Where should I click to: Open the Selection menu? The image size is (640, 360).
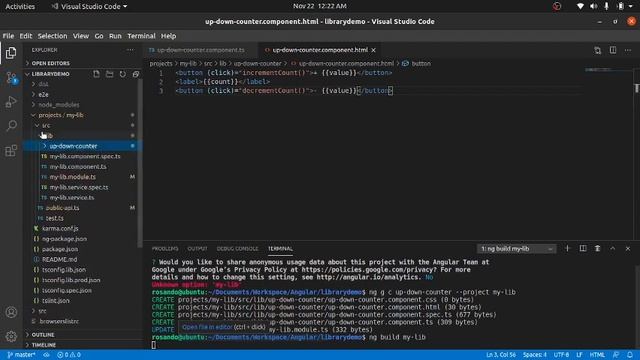[x=52, y=36]
